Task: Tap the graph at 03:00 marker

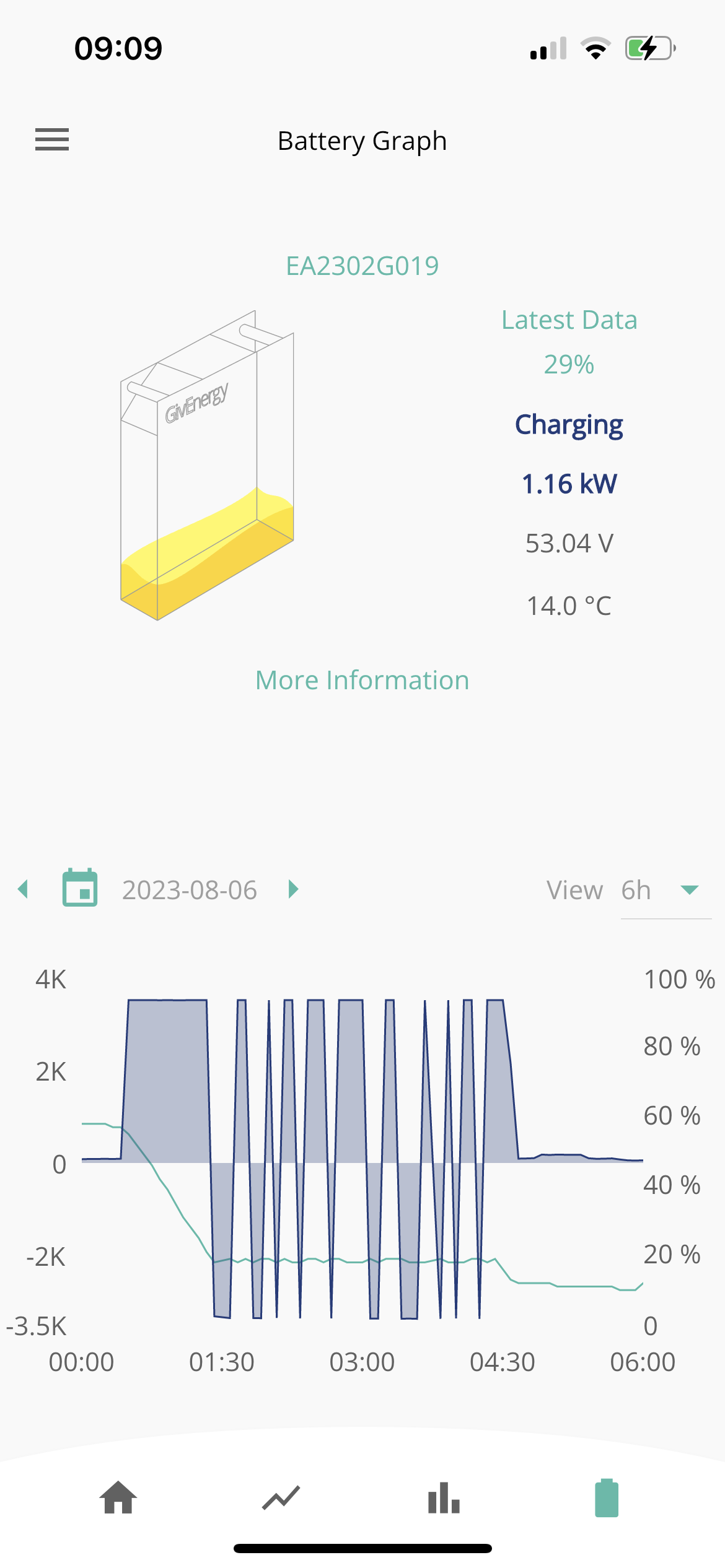Action: pos(362,1362)
